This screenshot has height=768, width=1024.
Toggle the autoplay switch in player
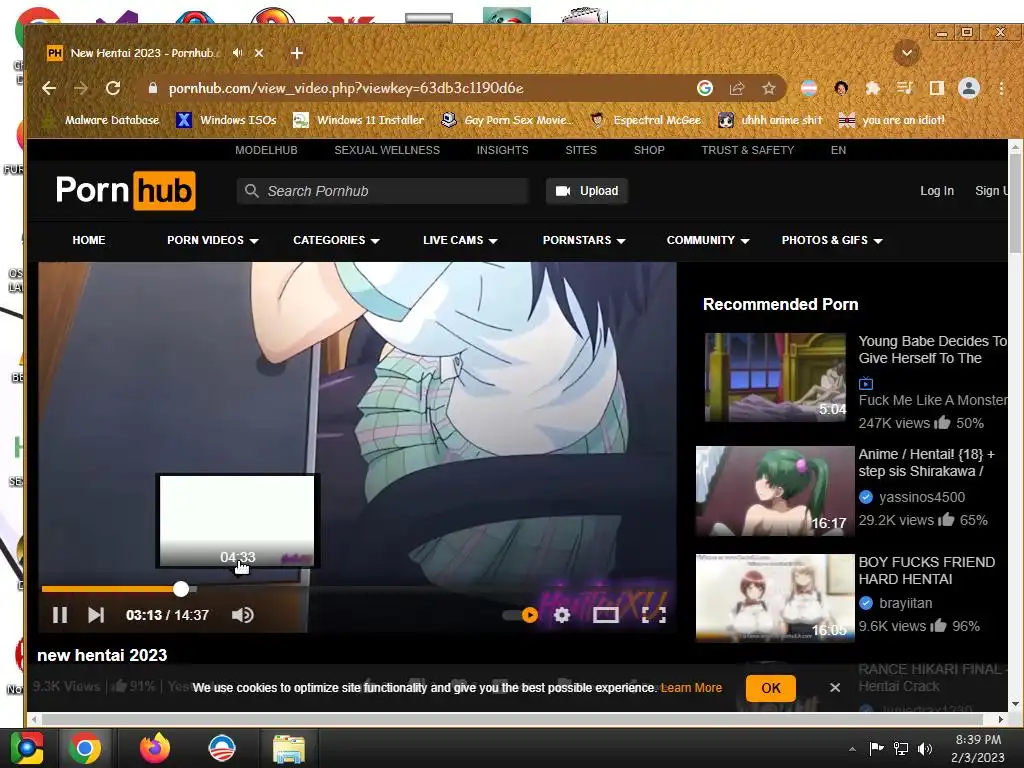tap(520, 615)
